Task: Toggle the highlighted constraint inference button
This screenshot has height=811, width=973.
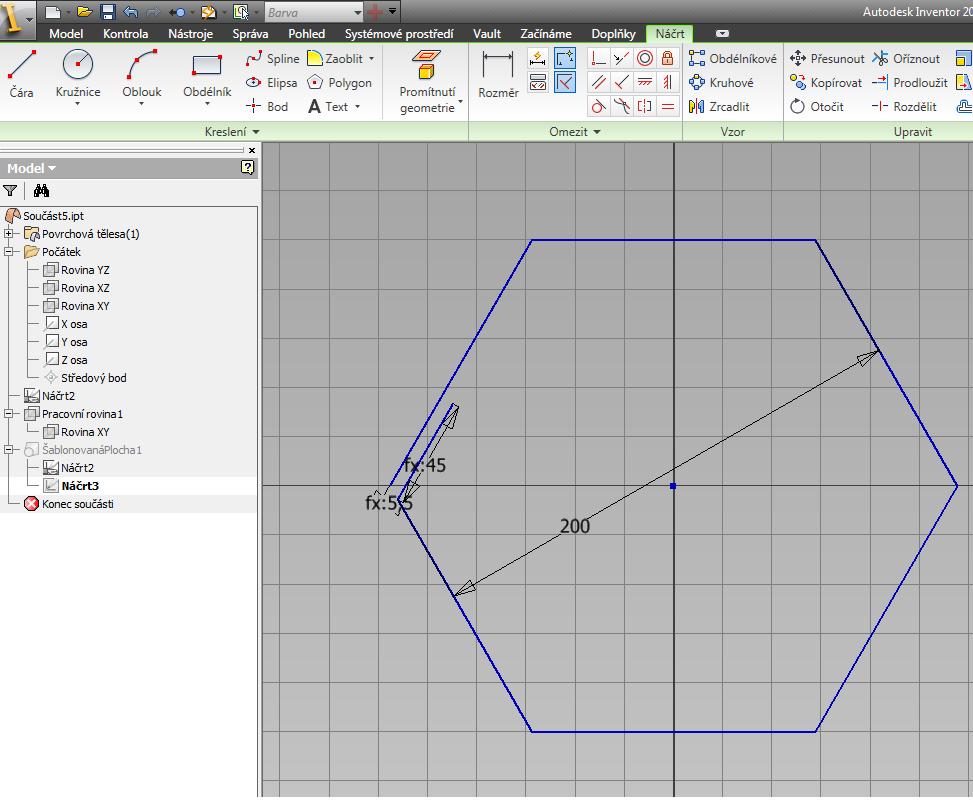Action: point(565,58)
